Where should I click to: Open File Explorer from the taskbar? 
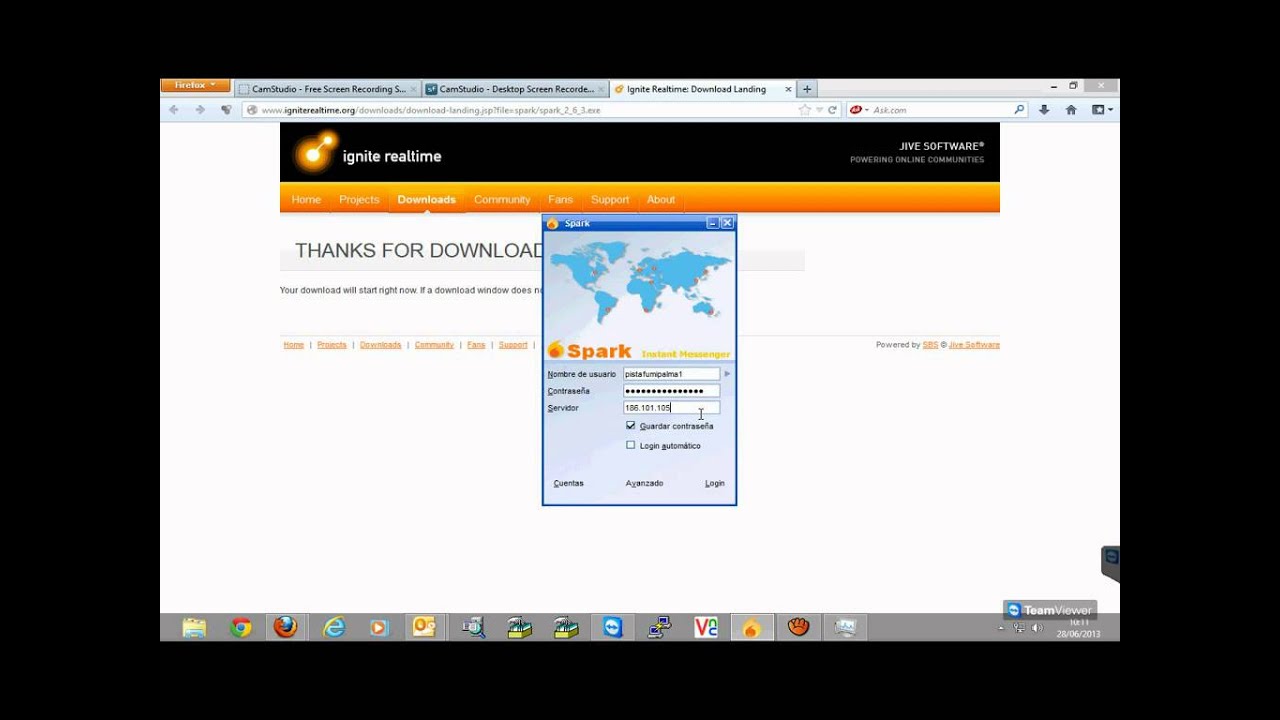(x=194, y=627)
